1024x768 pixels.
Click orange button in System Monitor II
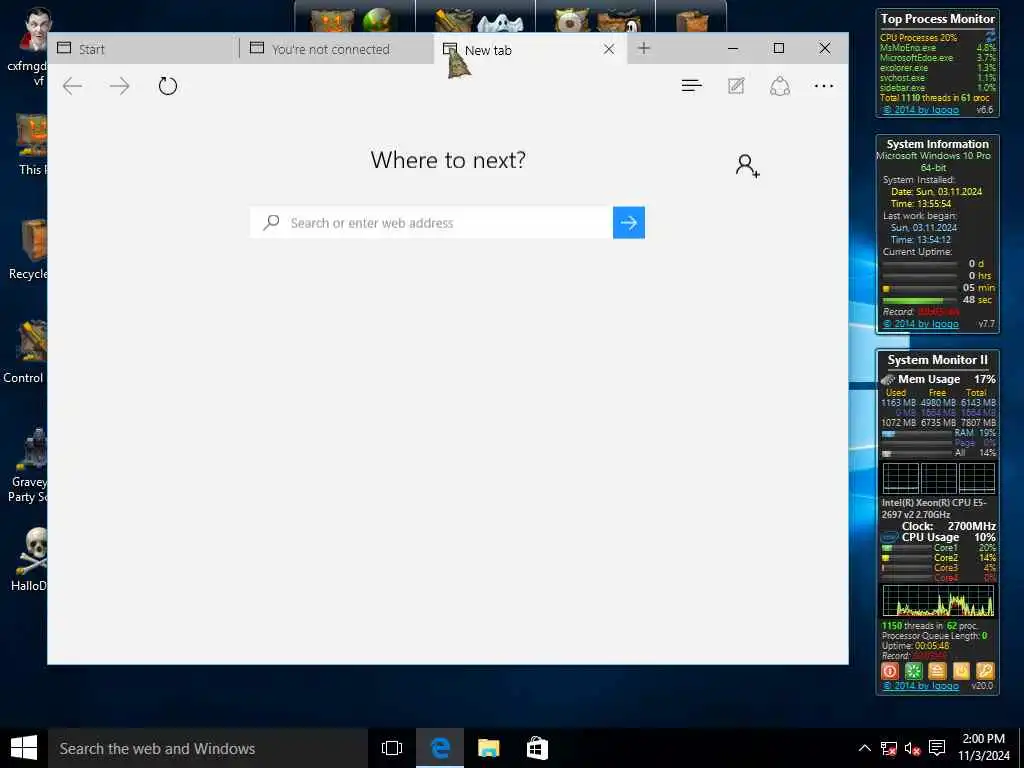point(937,671)
